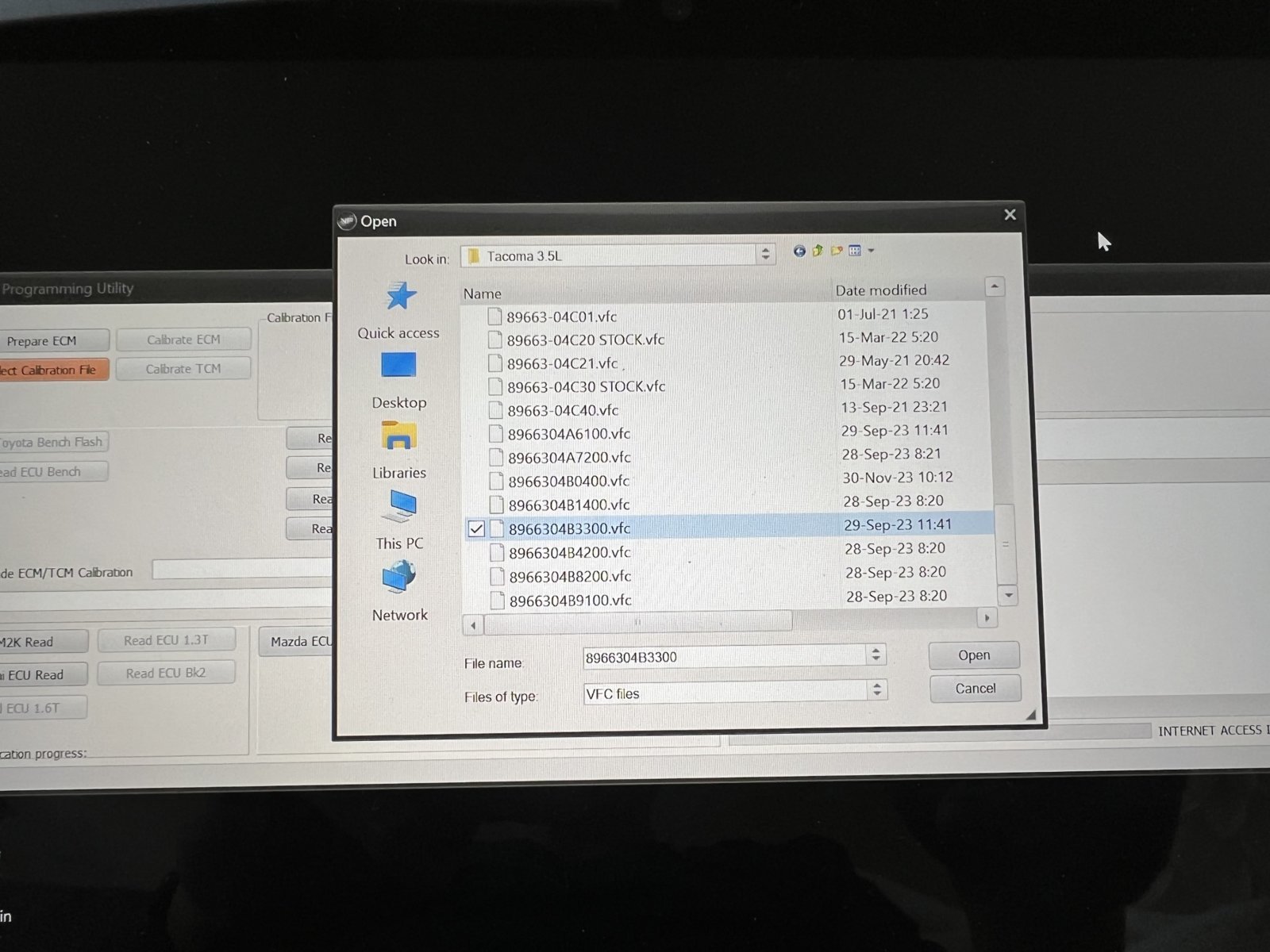This screenshot has width=1270, height=952.
Task: Click file icon of 8966304B1400.vfc
Action: click(497, 505)
